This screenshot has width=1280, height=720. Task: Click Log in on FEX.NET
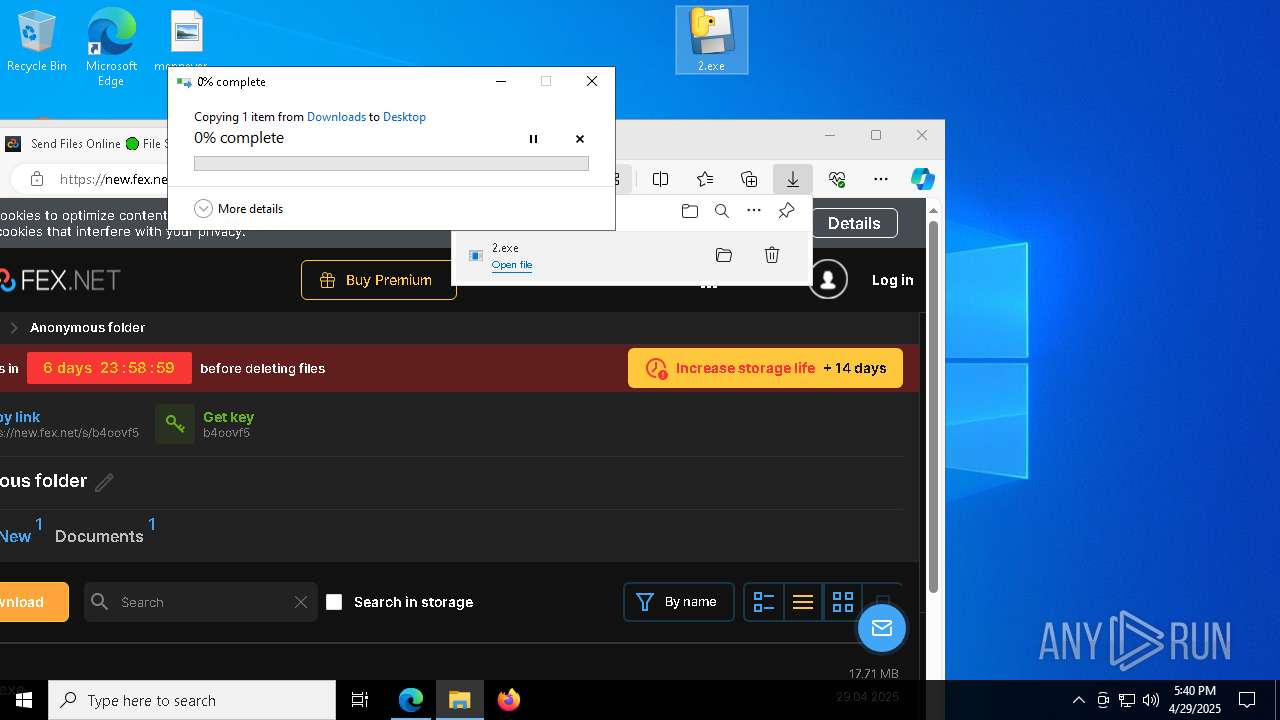tap(892, 280)
